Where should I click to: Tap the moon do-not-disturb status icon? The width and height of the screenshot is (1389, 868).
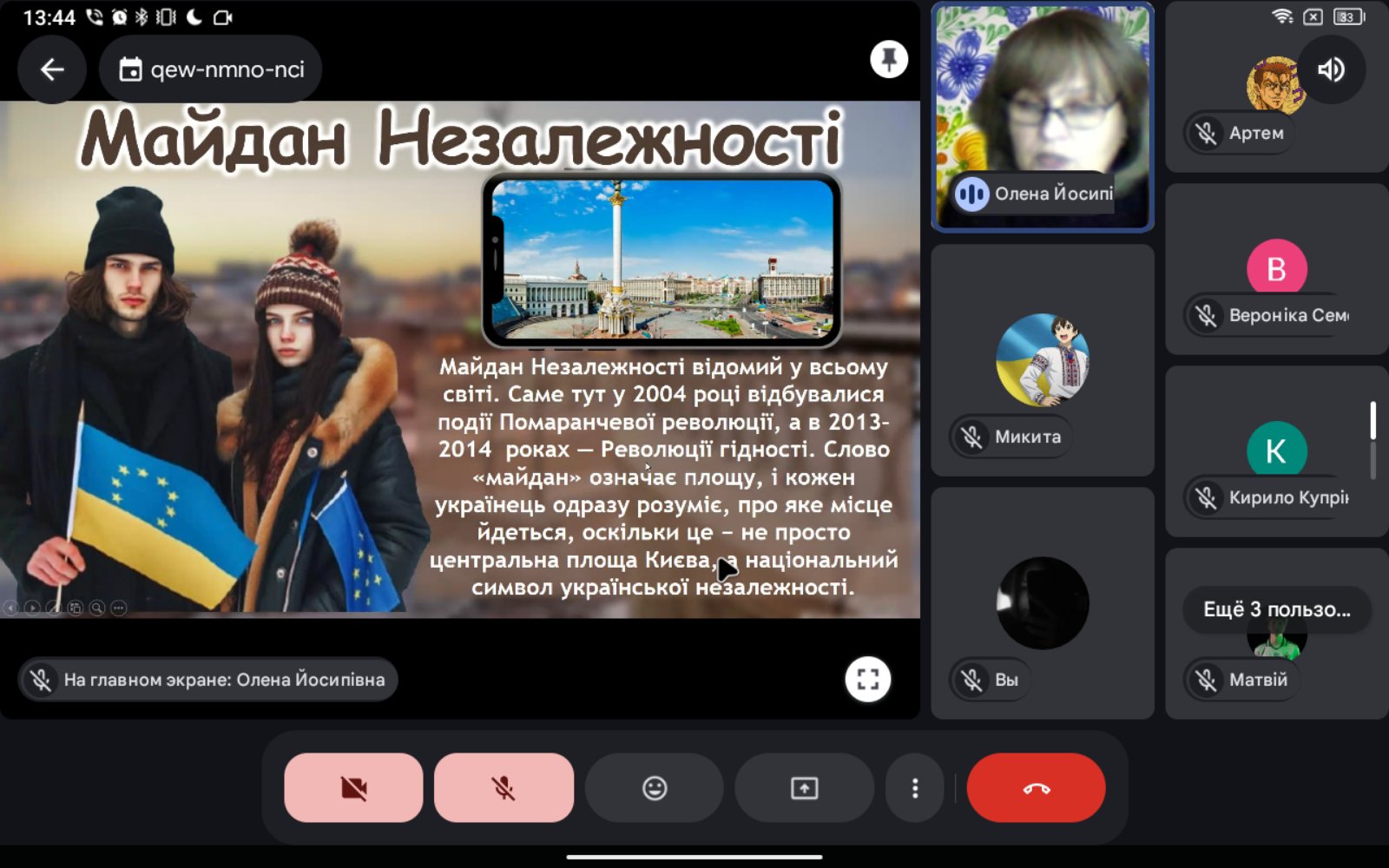tap(194, 17)
